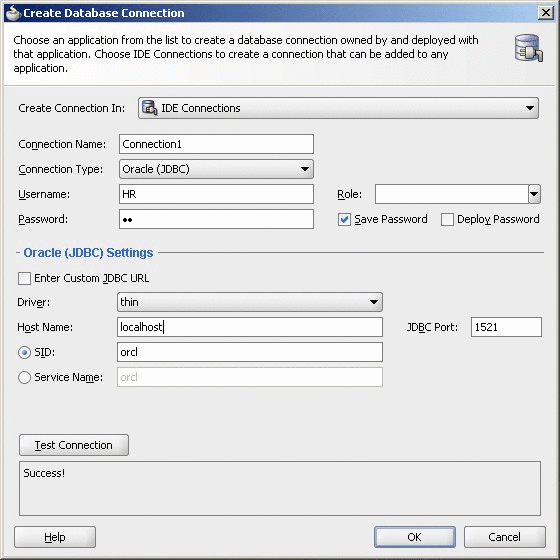
Task: Click the OK button
Action: [x=415, y=537]
